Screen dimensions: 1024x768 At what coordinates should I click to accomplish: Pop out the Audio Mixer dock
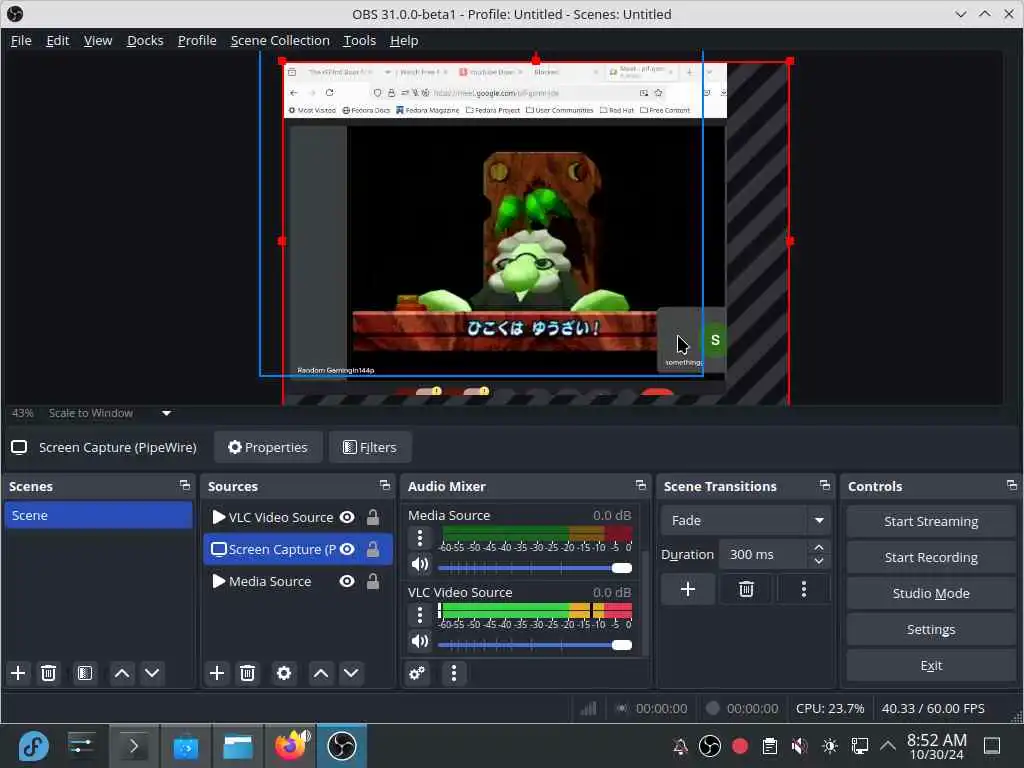tap(641, 485)
